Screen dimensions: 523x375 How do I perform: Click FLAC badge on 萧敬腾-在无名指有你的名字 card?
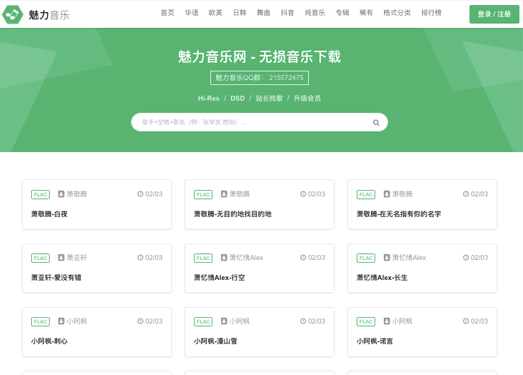(366, 195)
